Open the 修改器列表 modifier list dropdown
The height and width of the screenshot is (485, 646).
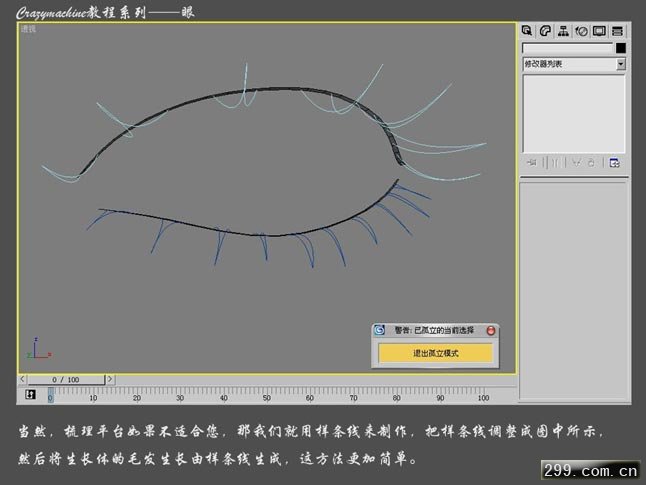point(574,64)
